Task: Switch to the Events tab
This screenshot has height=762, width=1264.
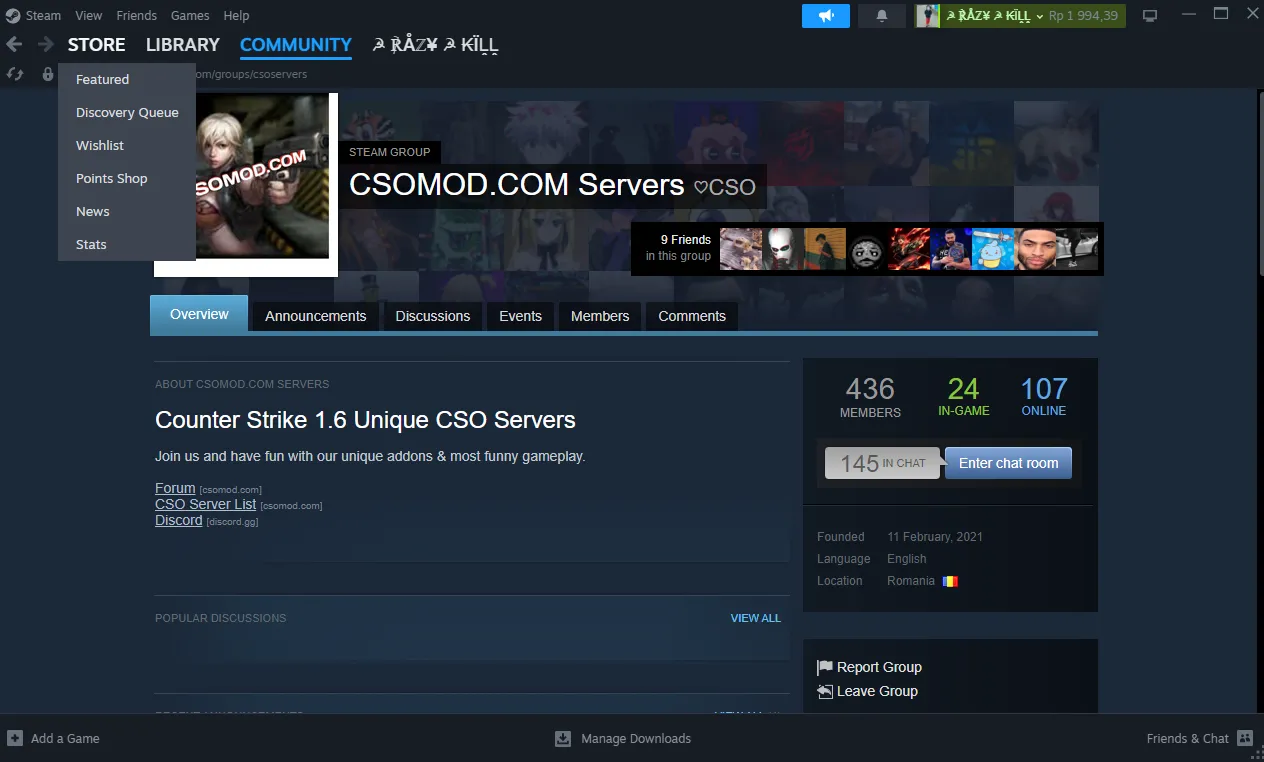Action: pos(520,316)
